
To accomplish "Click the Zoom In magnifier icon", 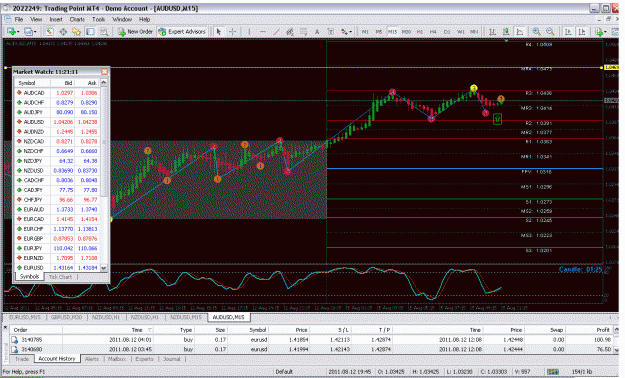I will pos(537,32).
